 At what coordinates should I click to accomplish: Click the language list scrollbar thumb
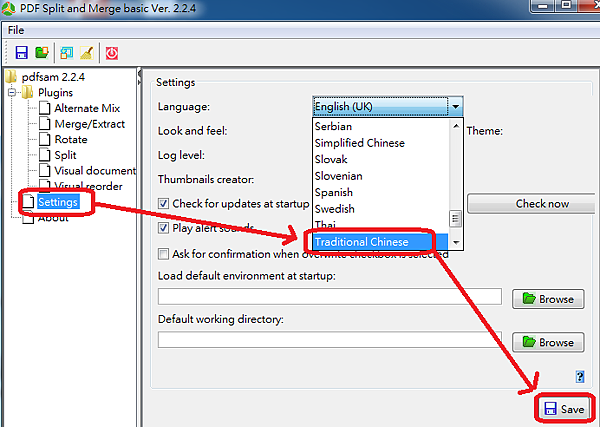click(x=455, y=218)
